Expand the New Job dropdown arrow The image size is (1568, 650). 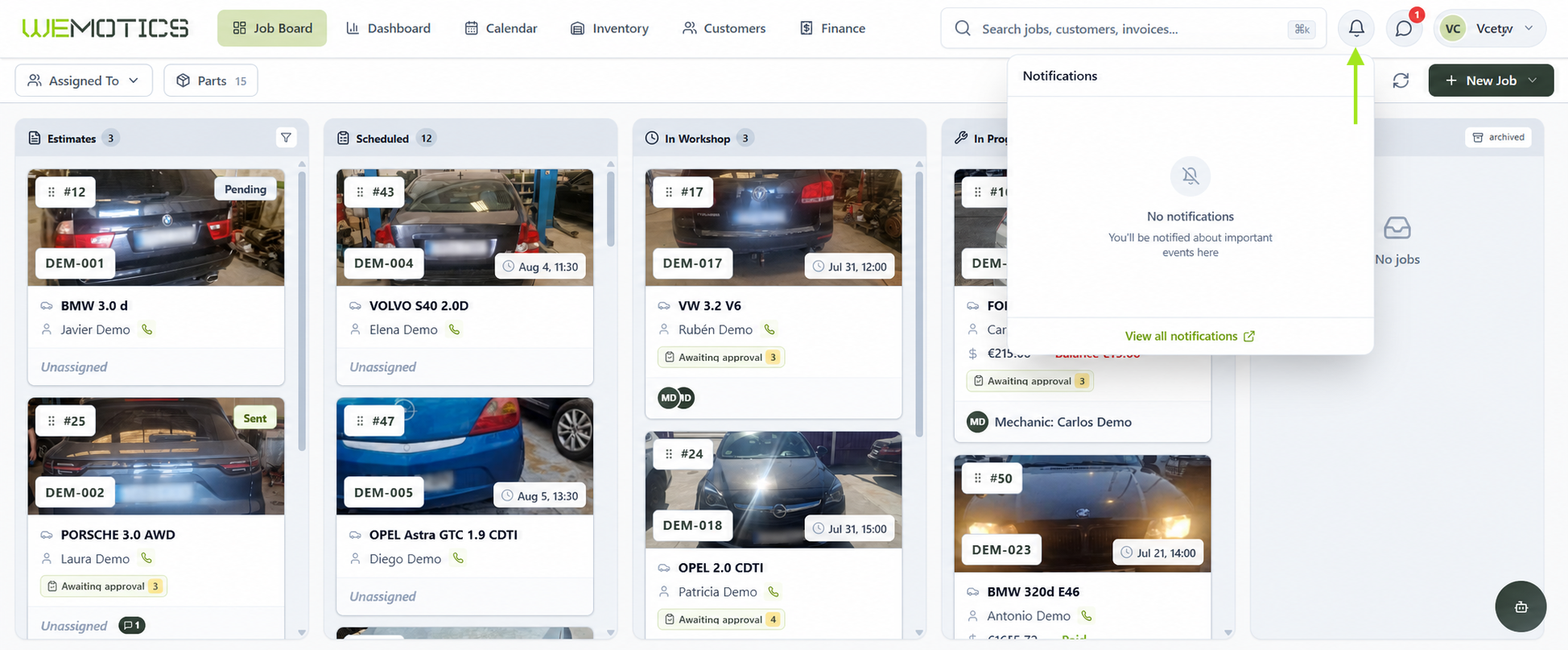pyautogui.click(x=1533, y=81)
